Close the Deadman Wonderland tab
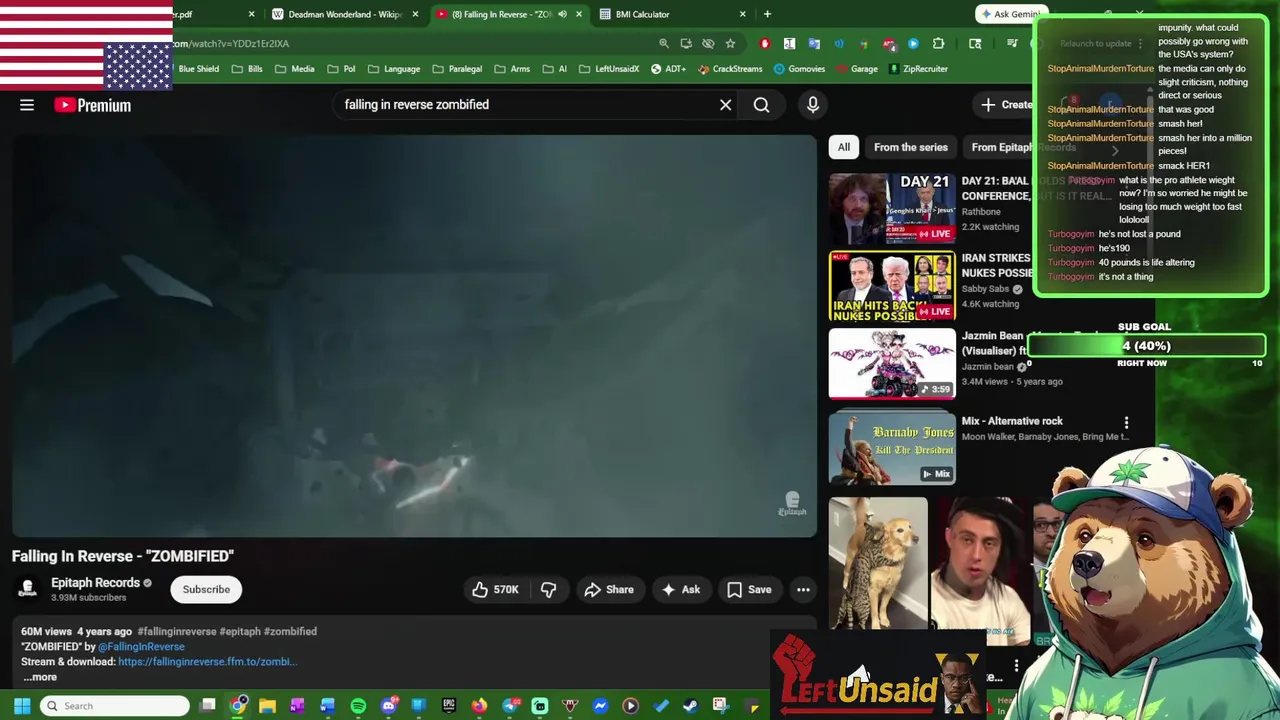 (x=415, y=14)
